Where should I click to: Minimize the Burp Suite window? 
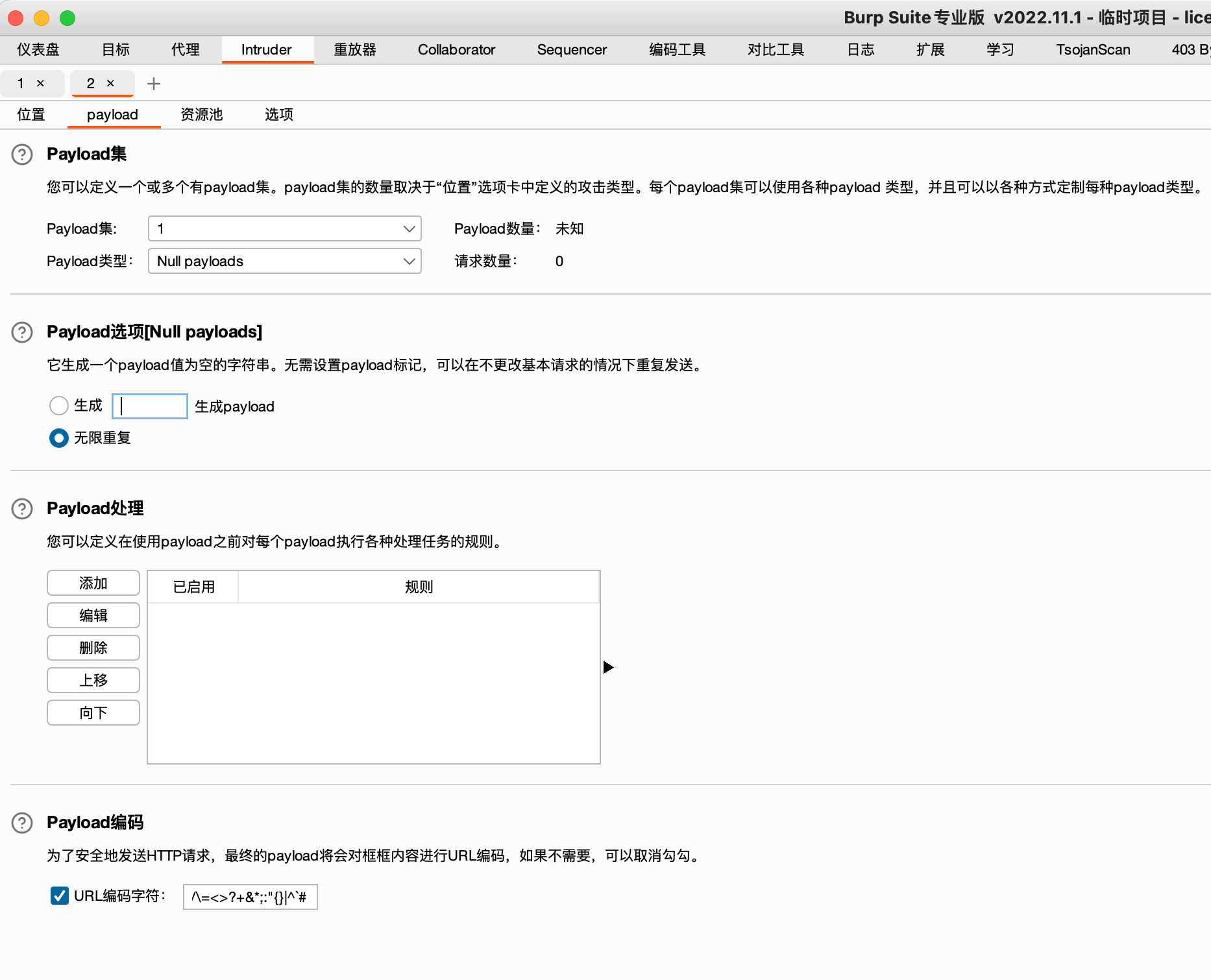tap(42, 18)
